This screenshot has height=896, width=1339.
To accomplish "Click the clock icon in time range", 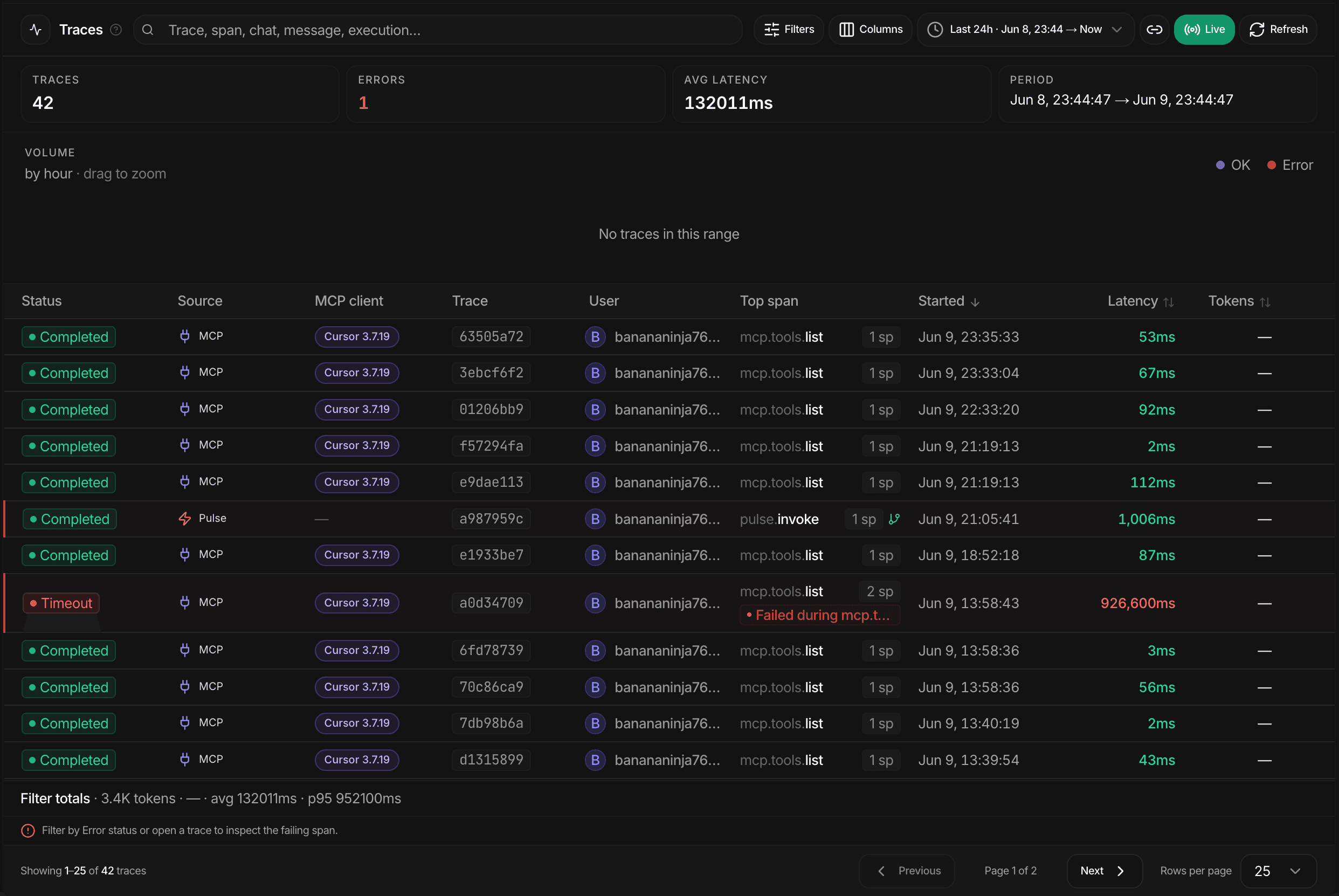I will pyautogui.click(x=935, y=30).
